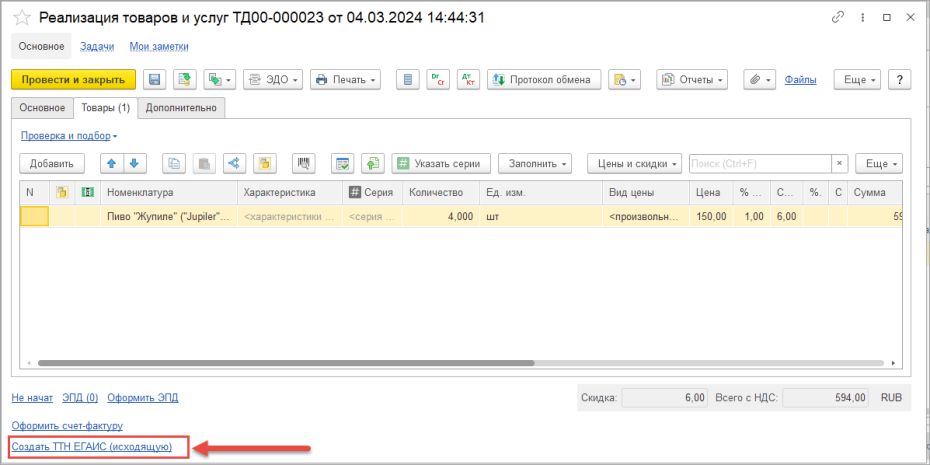Open the top toolbar Еще menu
Image resolution: width=930 pixels, height=465 pixels.
[x=857, y=79]
